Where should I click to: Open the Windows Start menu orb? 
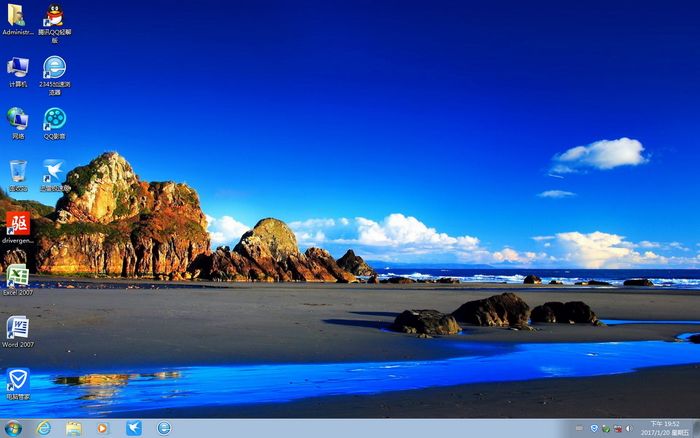pos(13,428)
